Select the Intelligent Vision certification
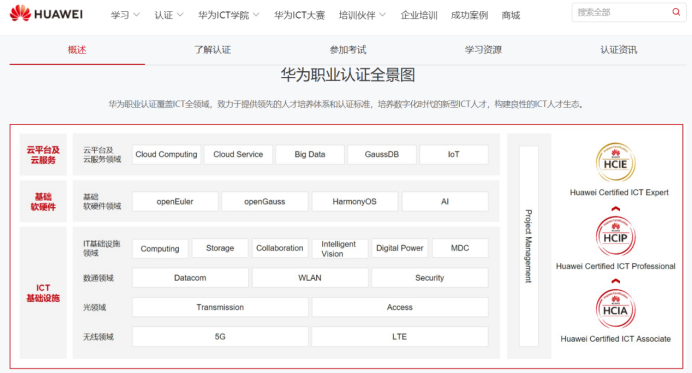 pyautogui.click(x=340, y=249)
